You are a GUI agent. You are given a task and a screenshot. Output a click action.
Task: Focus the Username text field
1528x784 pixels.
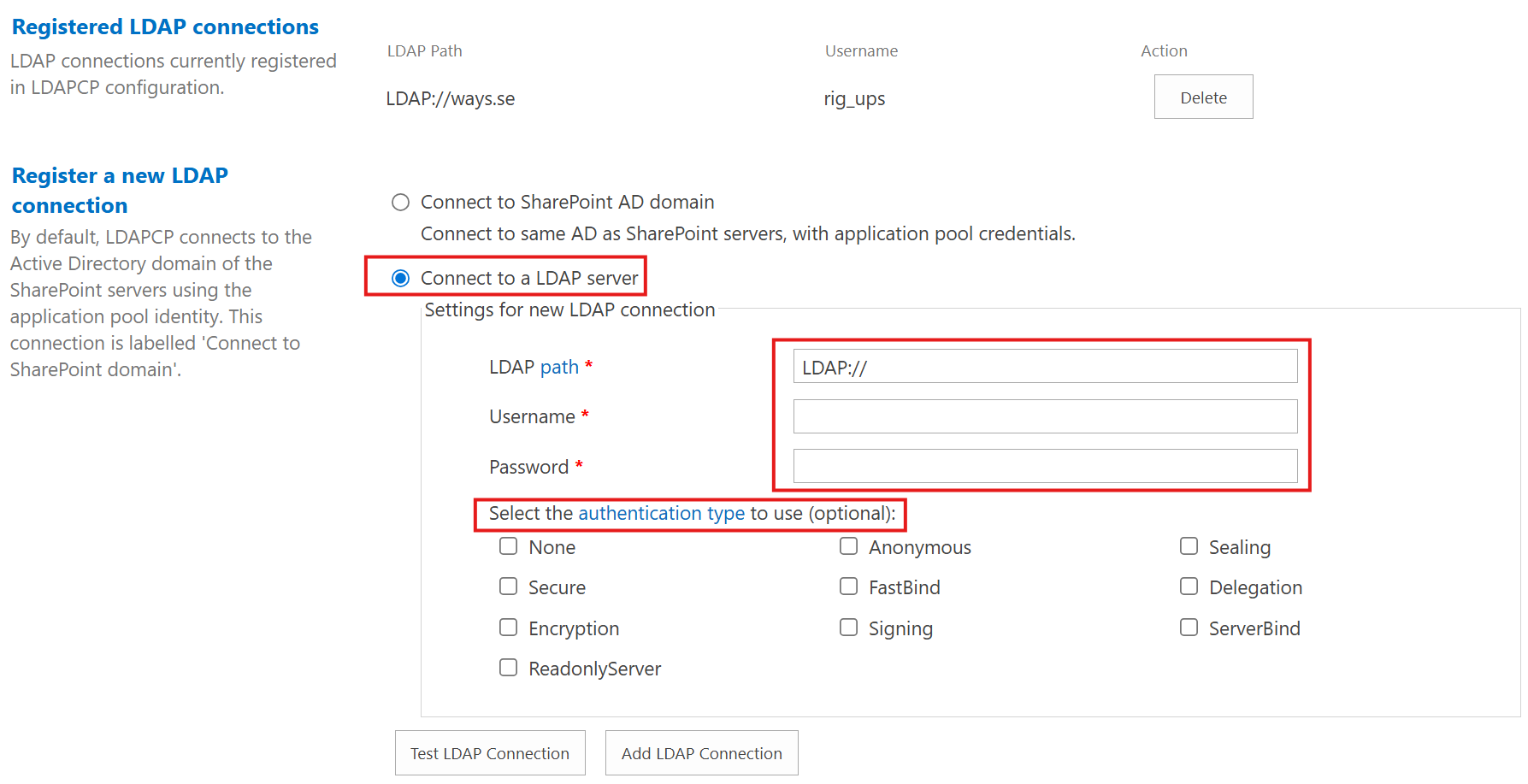point(1044,416)
